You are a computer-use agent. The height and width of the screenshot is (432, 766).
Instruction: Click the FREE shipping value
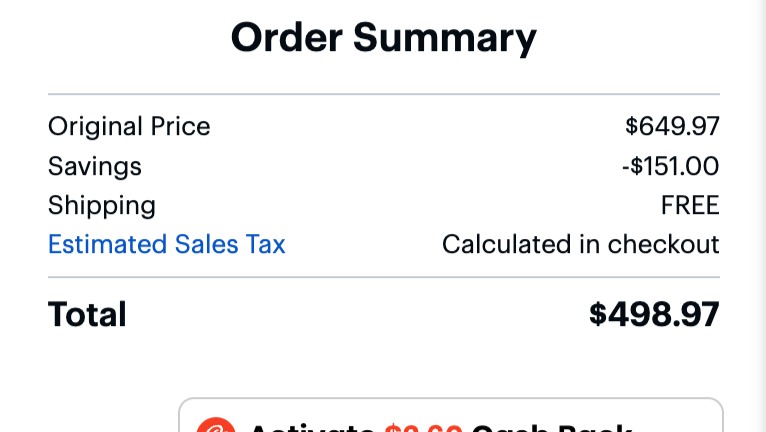[x=690, y=205]
